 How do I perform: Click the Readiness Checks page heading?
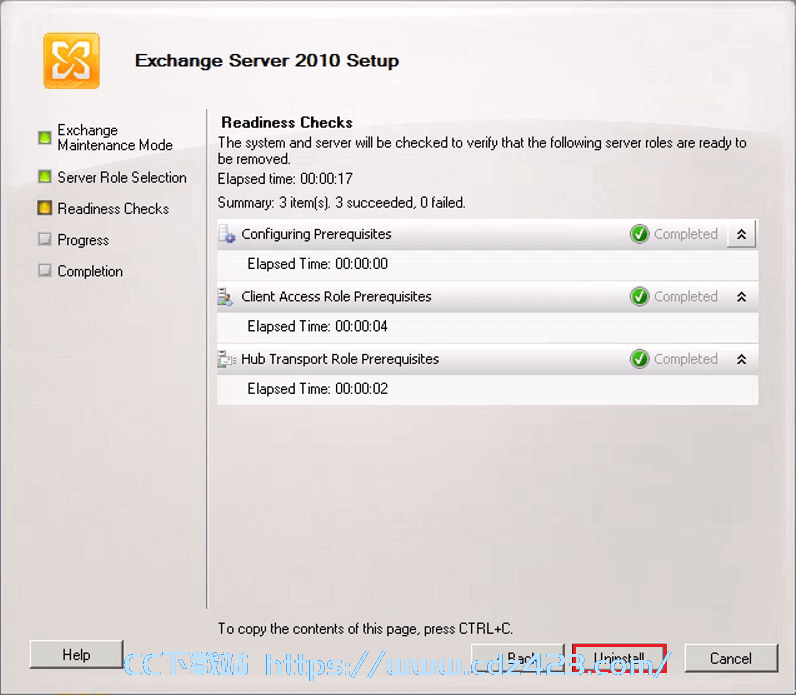[287, 123]
